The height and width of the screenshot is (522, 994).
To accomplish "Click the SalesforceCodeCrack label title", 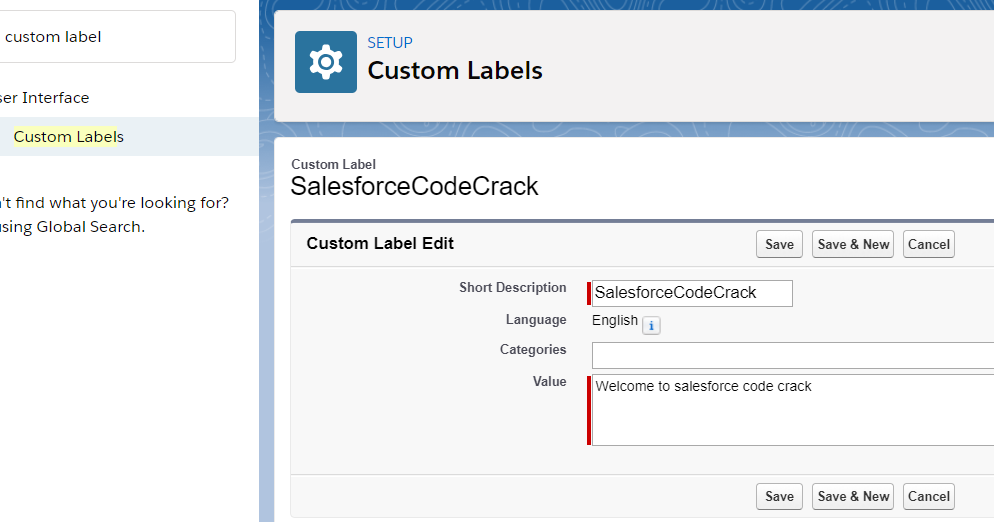I will click(414, 186).
